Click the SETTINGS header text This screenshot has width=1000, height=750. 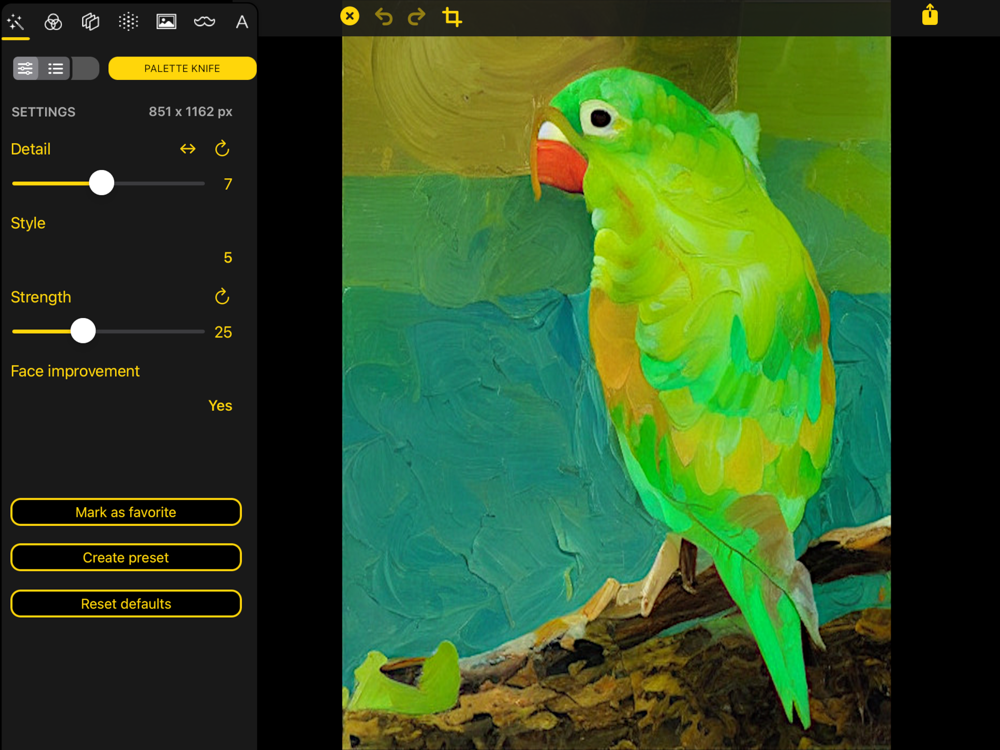tap(43, 112)
